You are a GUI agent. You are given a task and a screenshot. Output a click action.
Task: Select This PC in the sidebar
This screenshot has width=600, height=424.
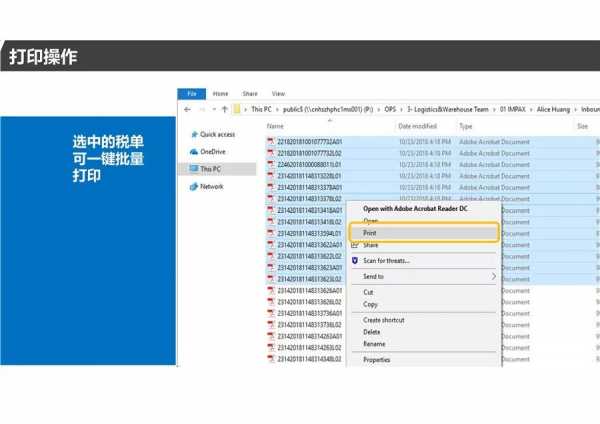(x=209, y=169)
